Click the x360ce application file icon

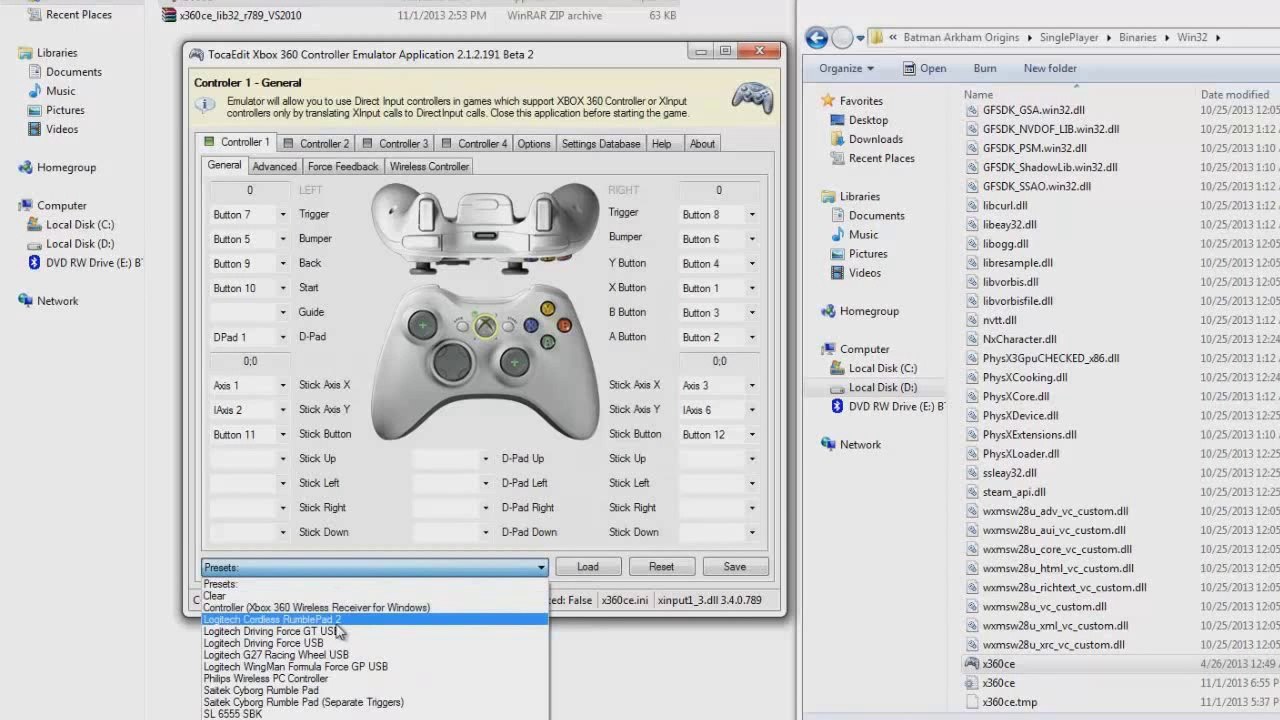point(971,664)
